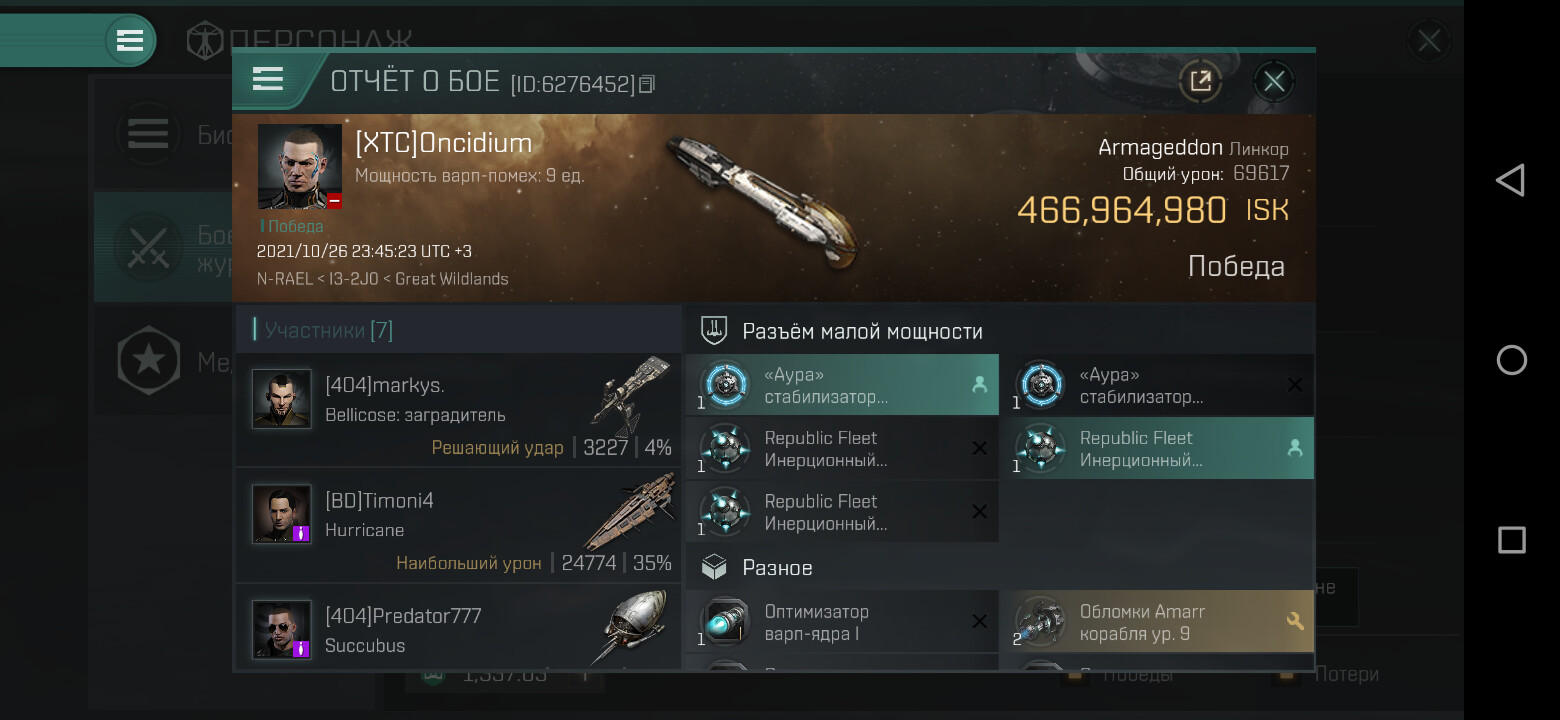Click the Оптимизатор варп-ядра I item
1560x720 pixels.
[842, 622]
